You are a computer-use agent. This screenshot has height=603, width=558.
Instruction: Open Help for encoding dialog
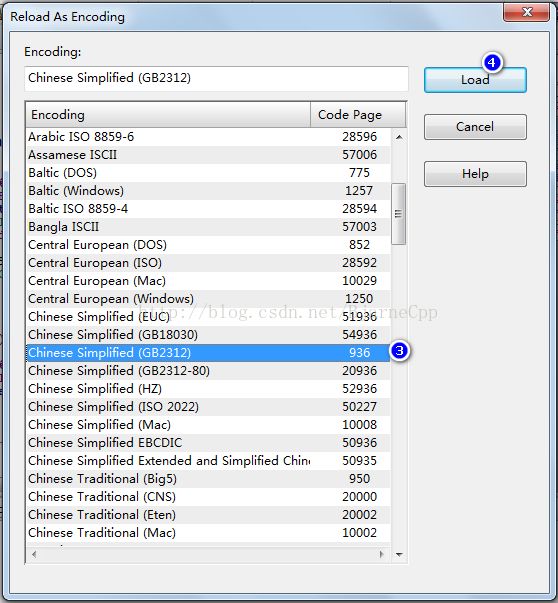[475, 174]
